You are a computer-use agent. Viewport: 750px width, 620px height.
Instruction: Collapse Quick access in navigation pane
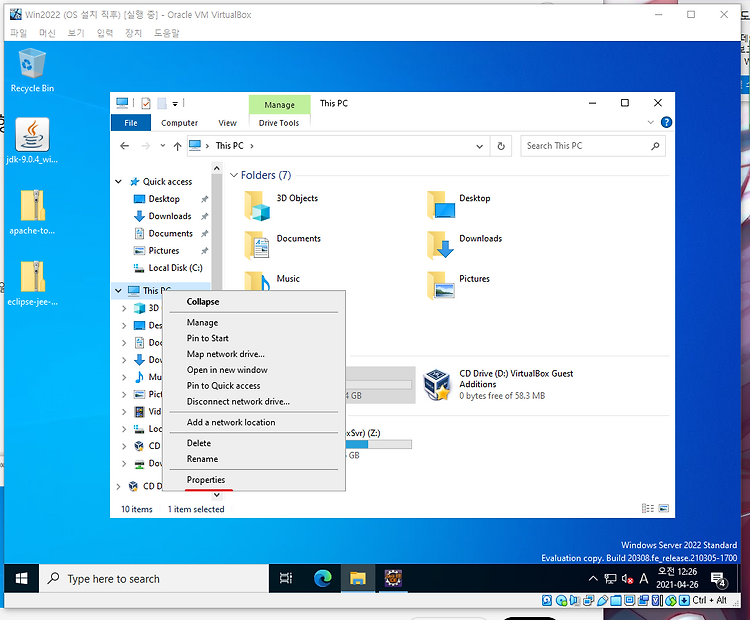[x=119, y=182]
